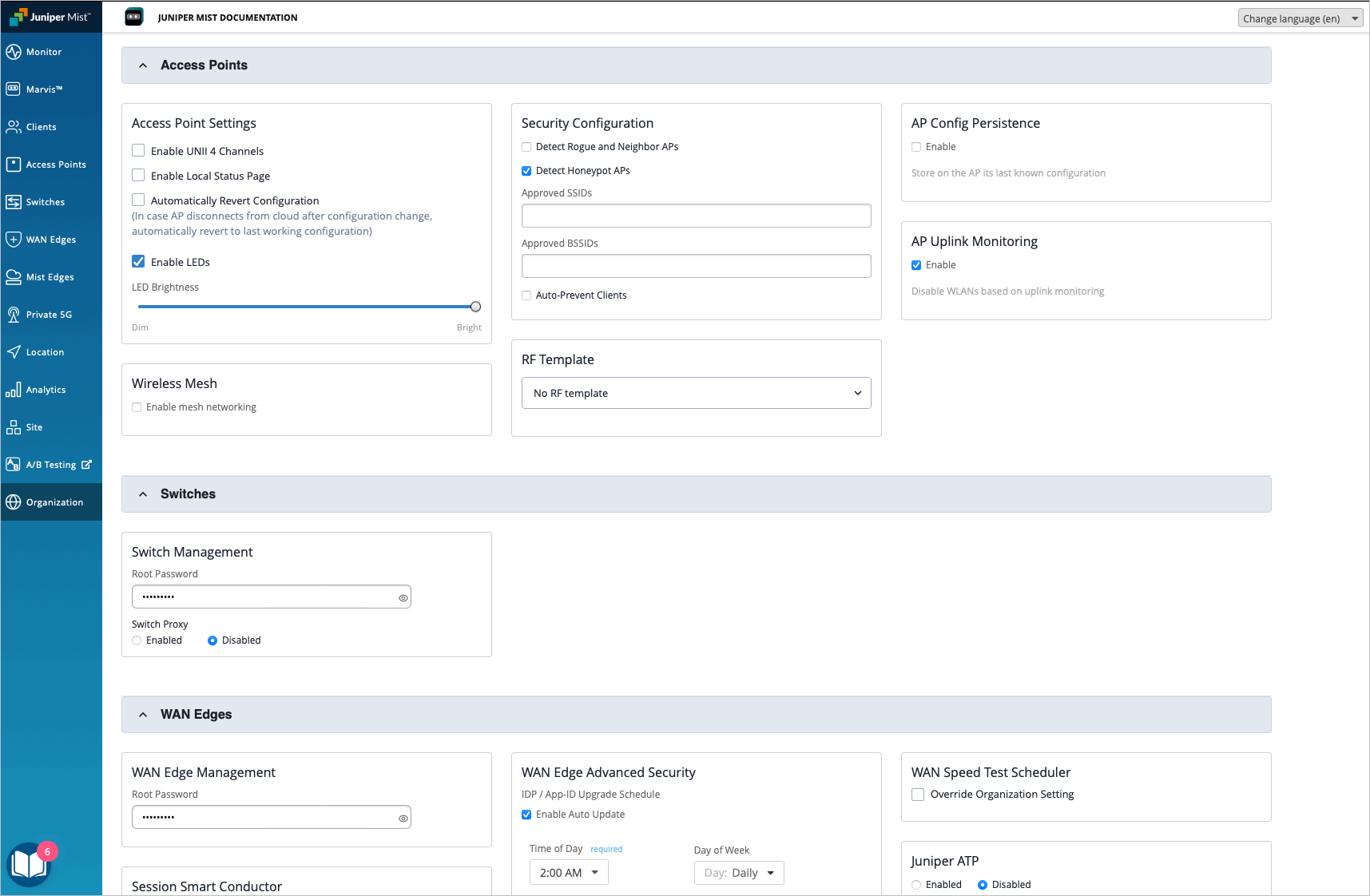Click the Marvis sidebar icon

pyautogui.click(x=14, y=89)
